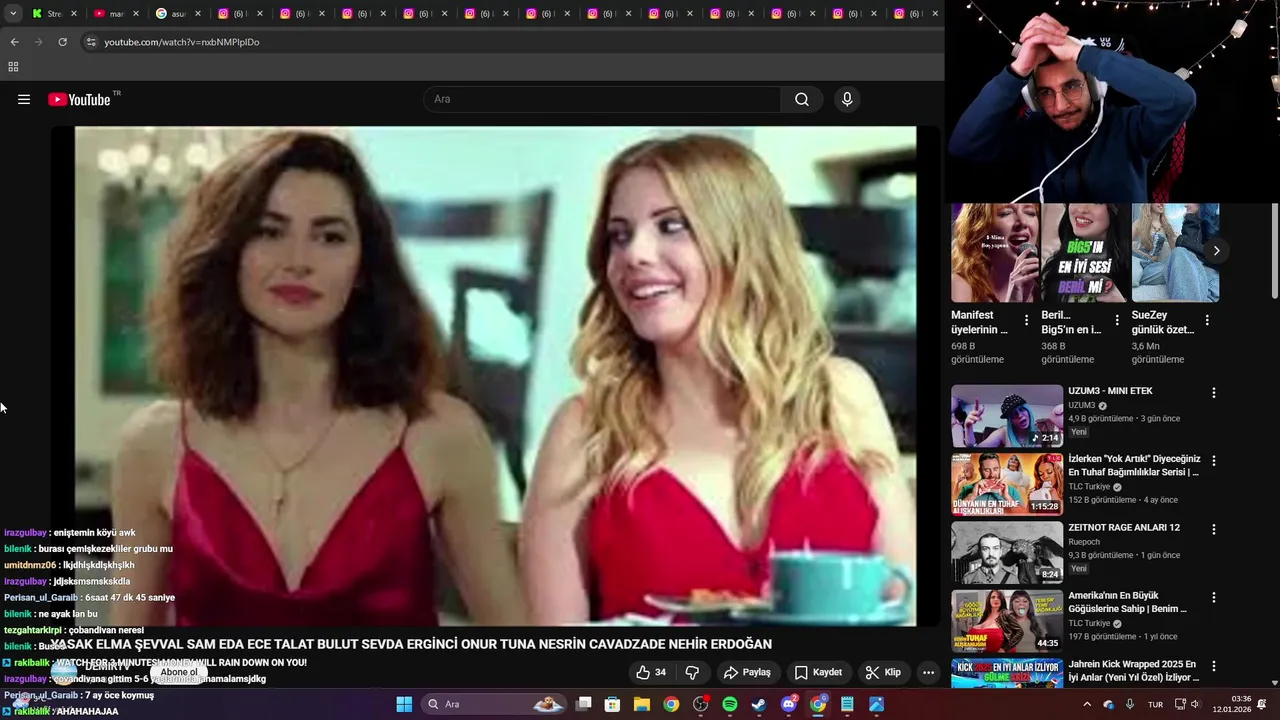This screenshot has width=1280, height=720.
Task: Click the main video player frame
Action: click(495, 376)
